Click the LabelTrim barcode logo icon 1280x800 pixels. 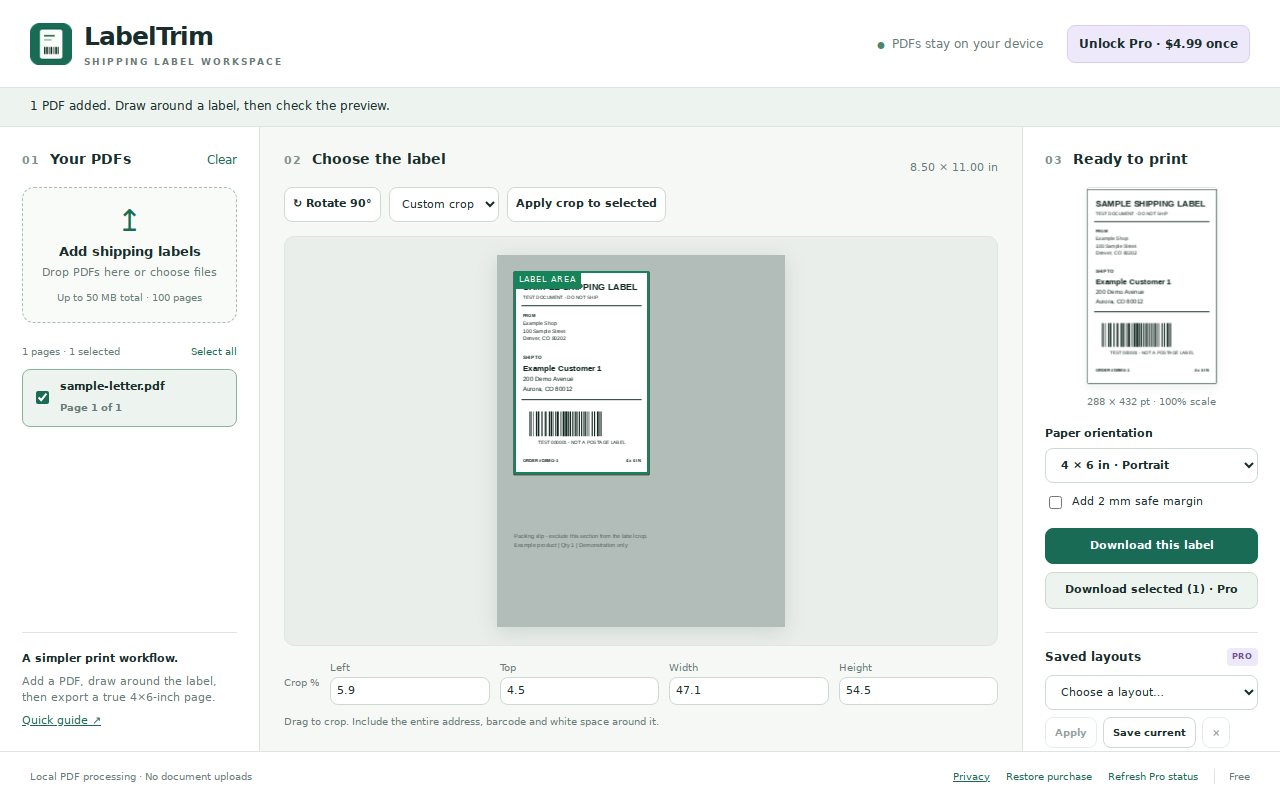pyautogui.click(x=51, y=44)
